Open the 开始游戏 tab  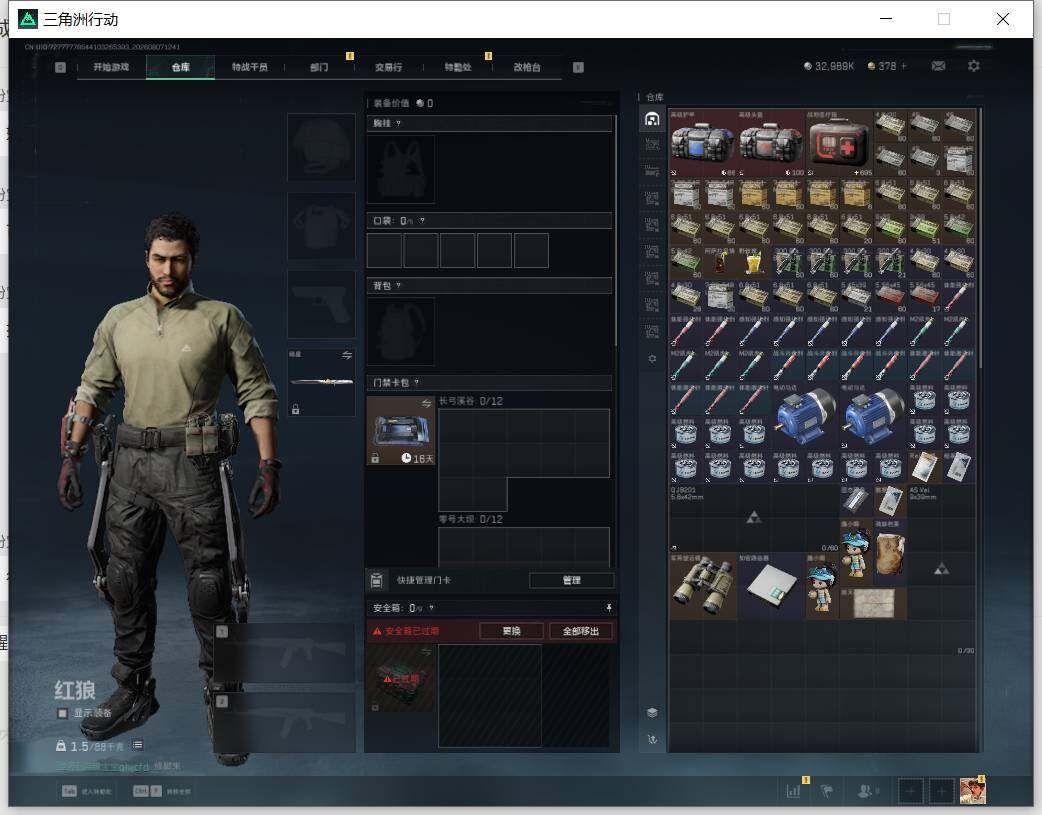point(111,67)
